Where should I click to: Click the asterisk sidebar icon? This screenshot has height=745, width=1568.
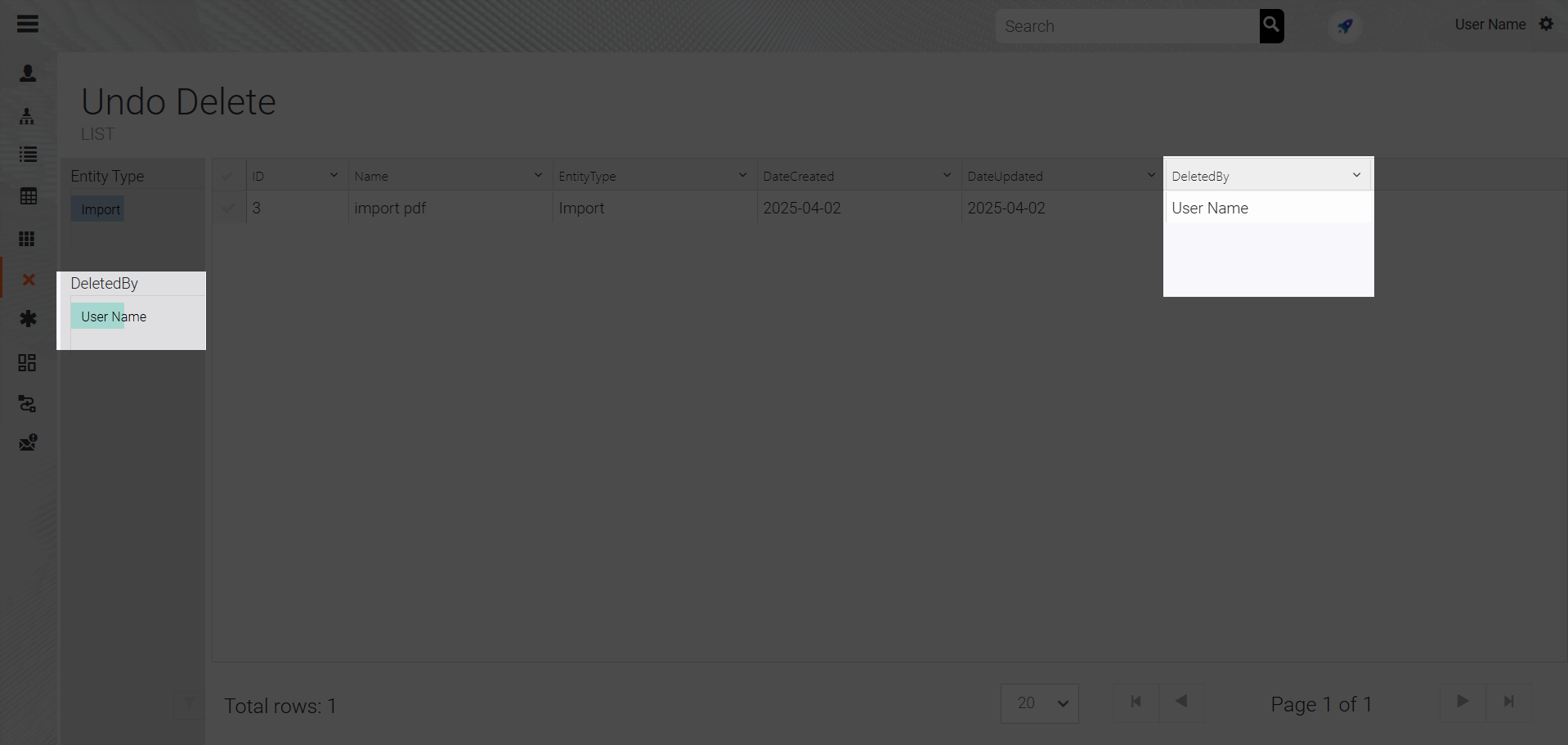tap(28, 319)
